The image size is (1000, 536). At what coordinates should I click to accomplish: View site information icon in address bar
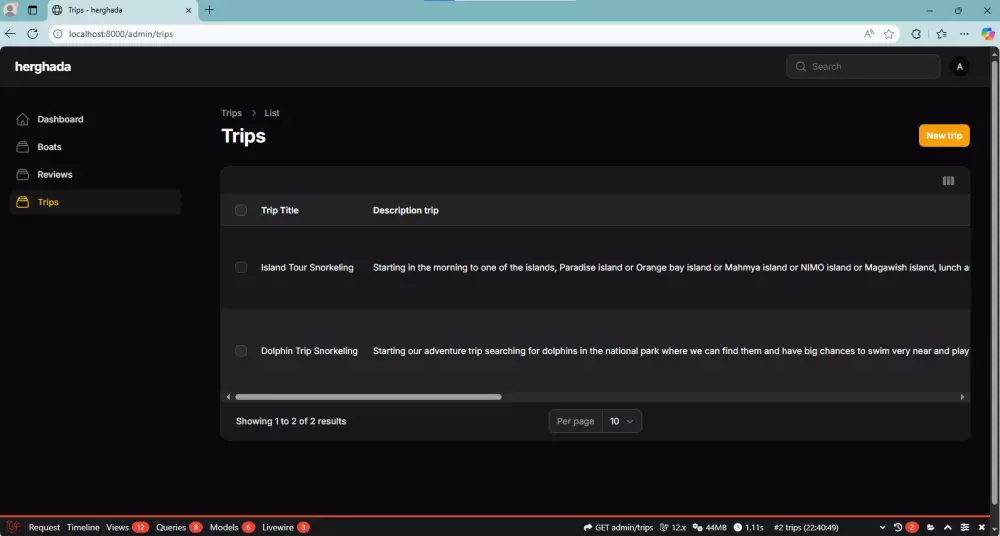click(57, 34)
